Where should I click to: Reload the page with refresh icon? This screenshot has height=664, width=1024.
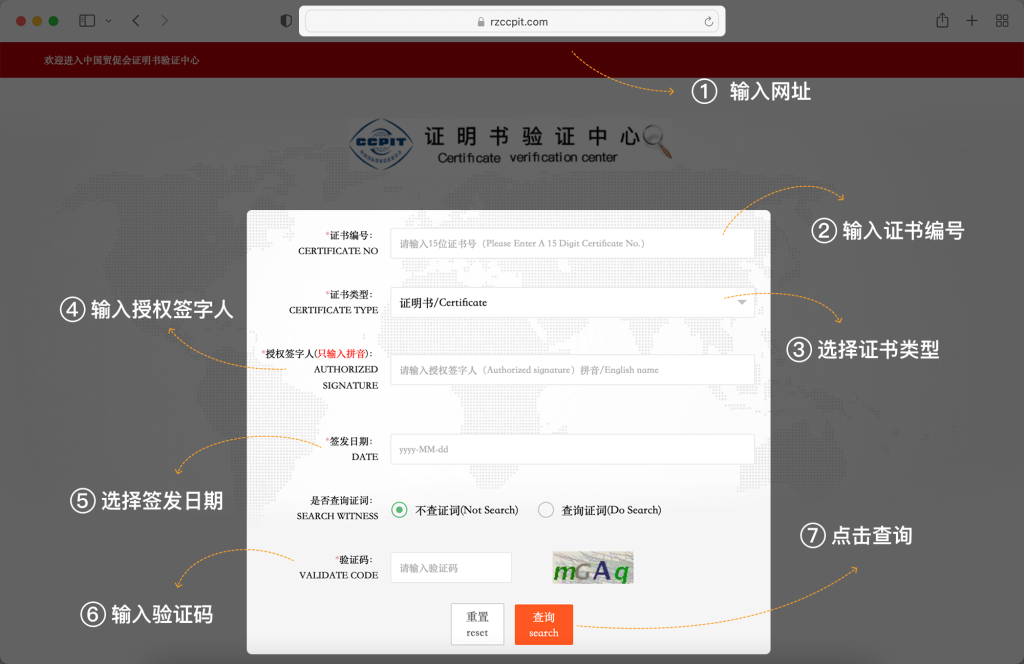[709, 22]
